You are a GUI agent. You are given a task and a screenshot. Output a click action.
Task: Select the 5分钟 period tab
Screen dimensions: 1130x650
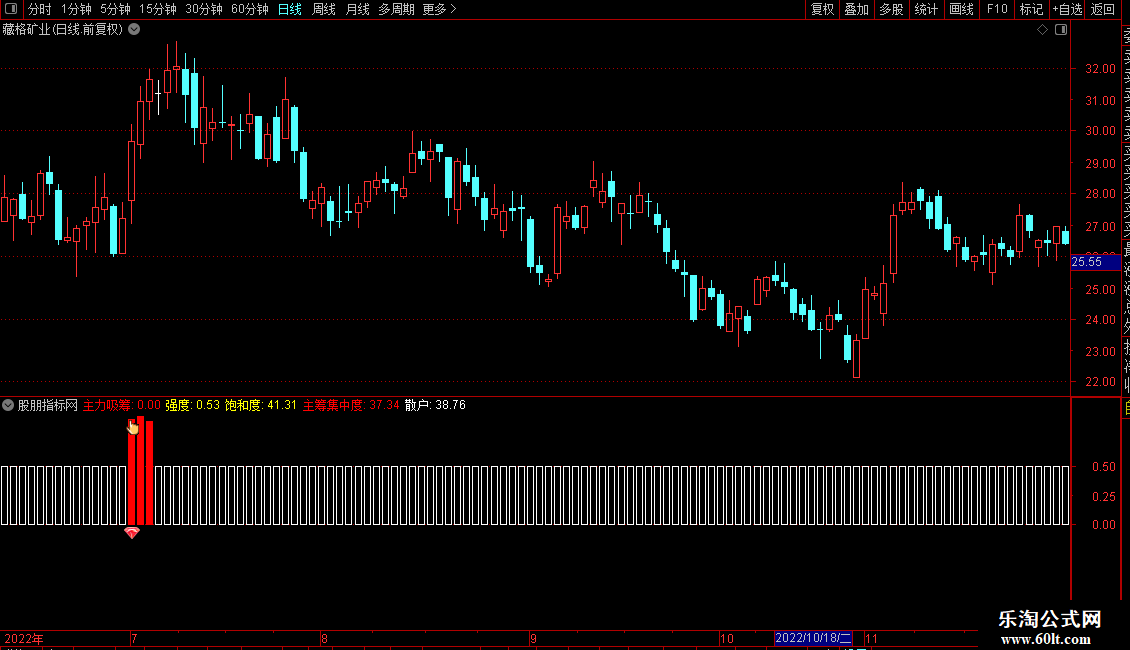pos(115,9)
